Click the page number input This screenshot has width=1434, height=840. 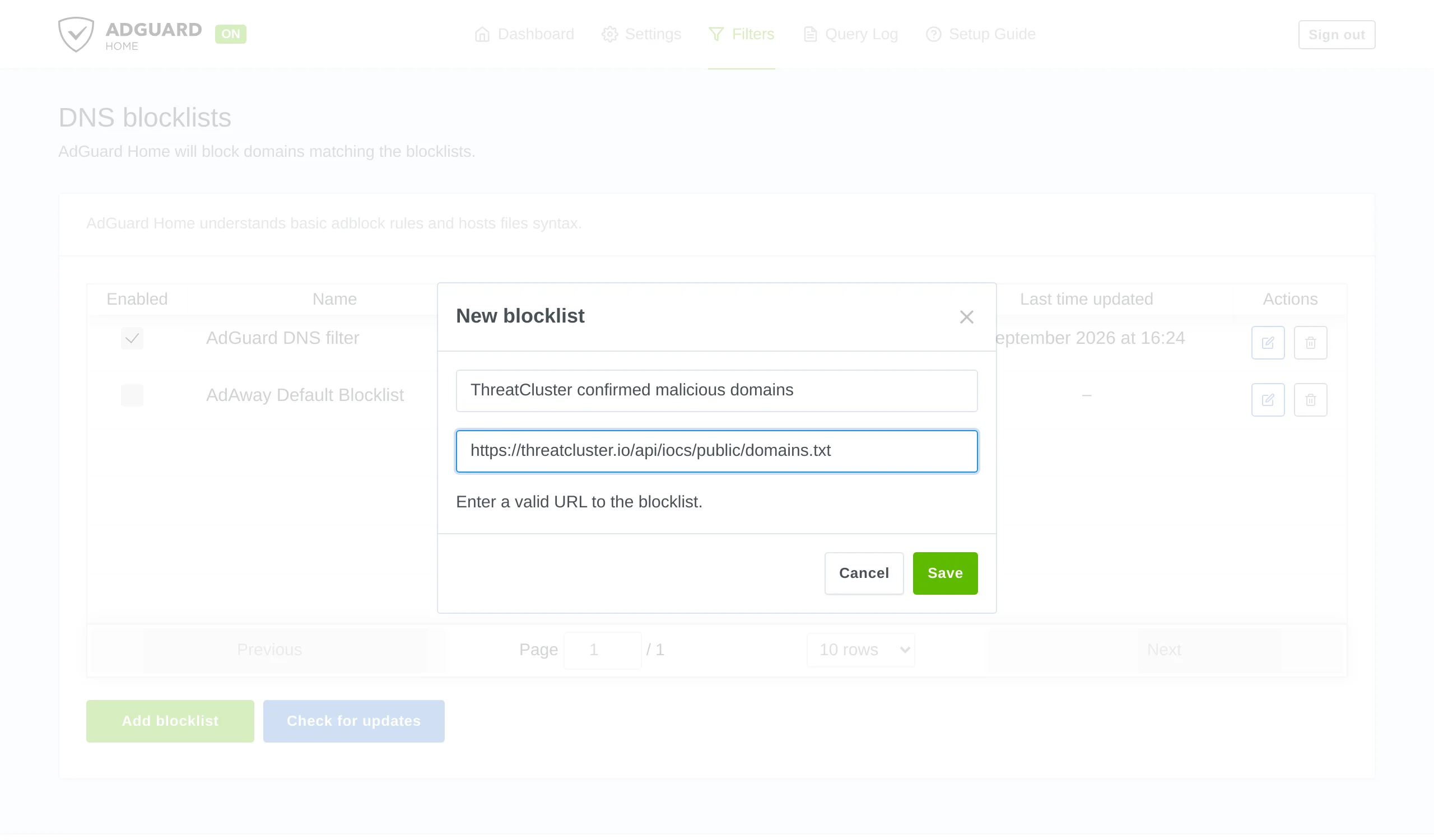tap(602, 650)
